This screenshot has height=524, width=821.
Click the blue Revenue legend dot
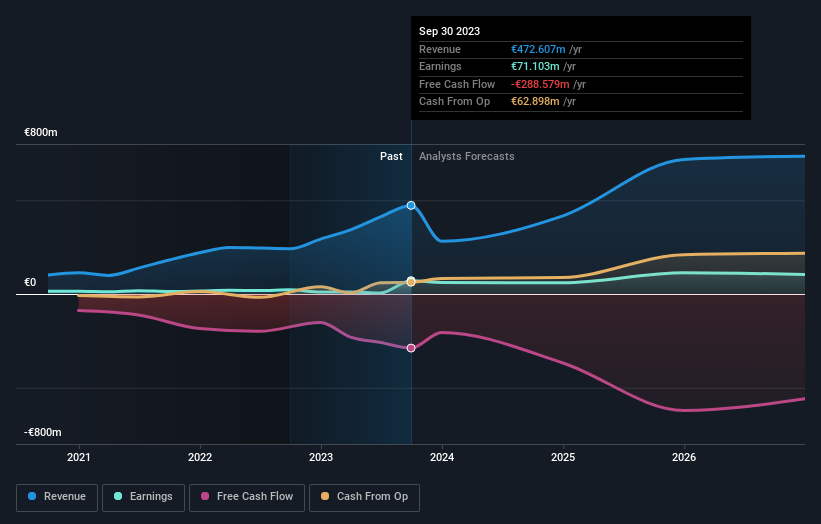point(32,496)
